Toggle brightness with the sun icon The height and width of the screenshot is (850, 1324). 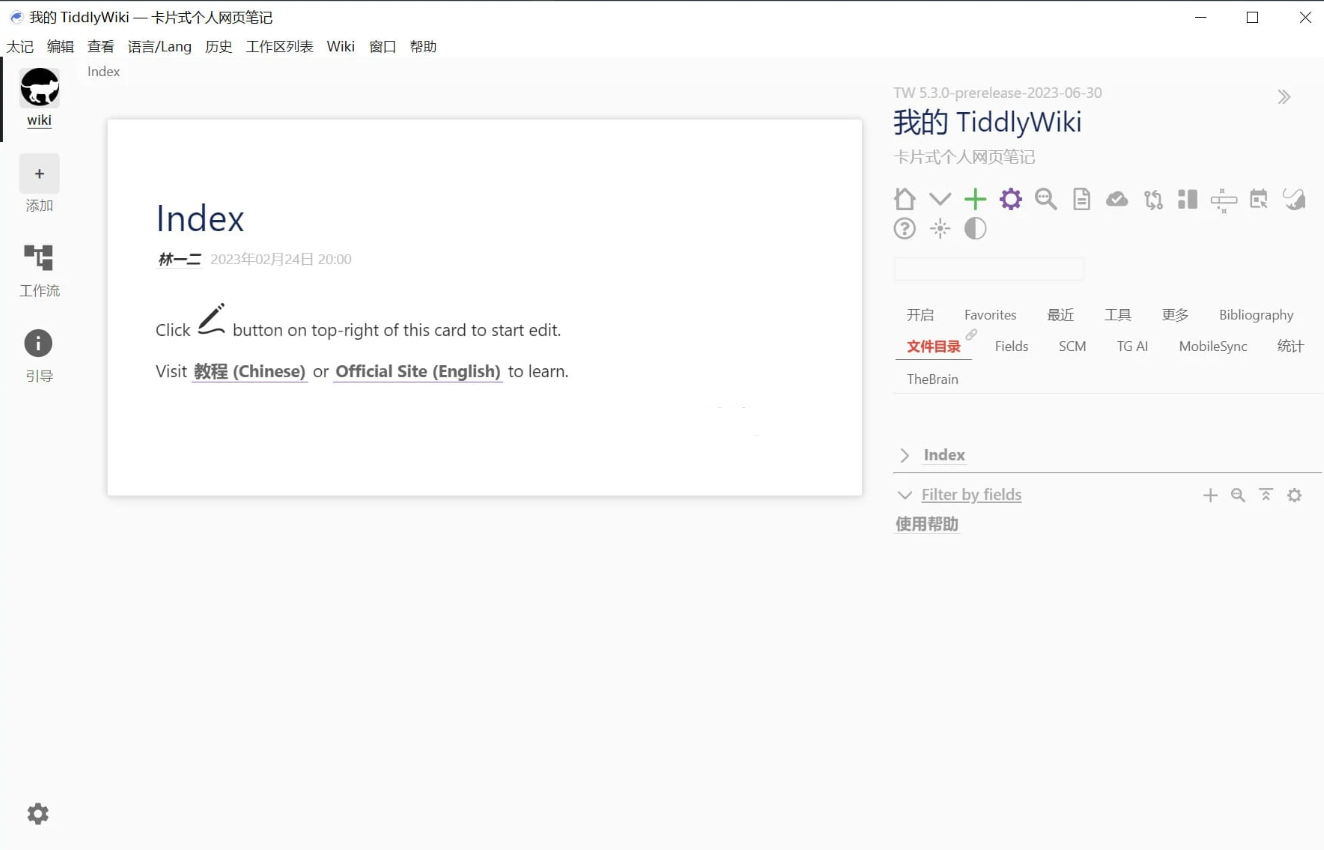[x=939, y=228]
